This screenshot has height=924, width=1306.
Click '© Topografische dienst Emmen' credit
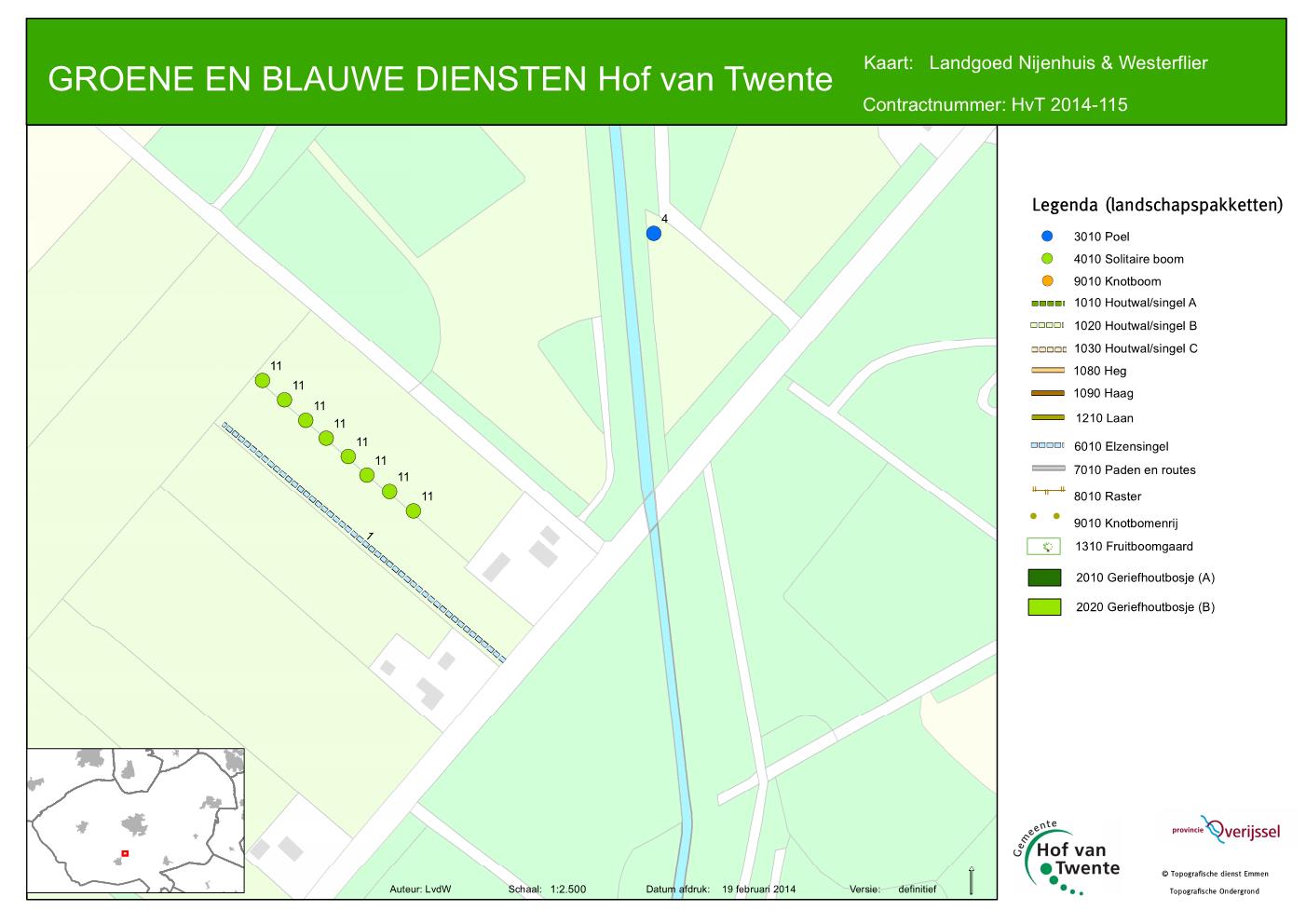(1215, 874)
